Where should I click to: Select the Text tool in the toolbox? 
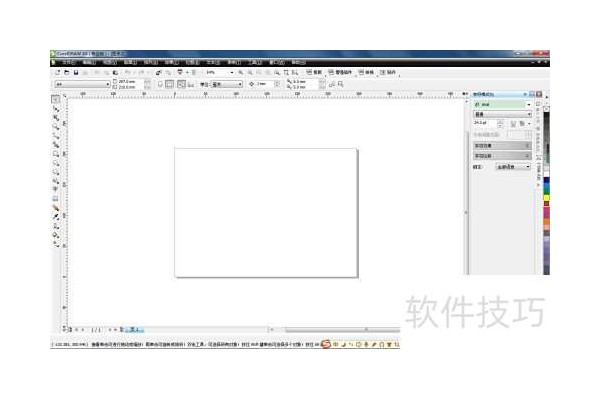pyautogui.click(x=55, y=189)
